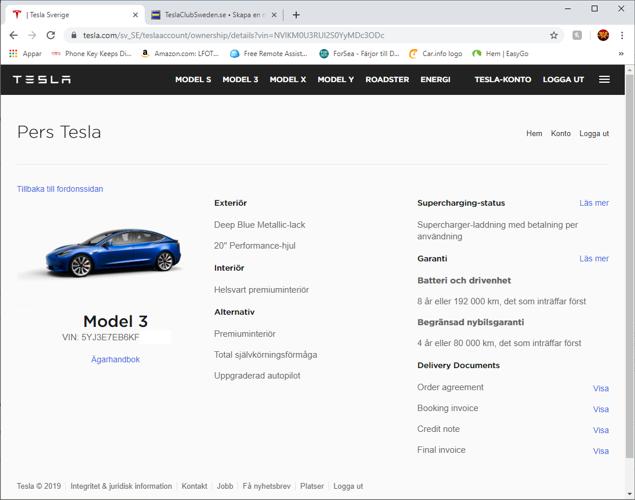635x500 pixels.
Task: Click the scrollbar down arrow
Action: pos(629,494)
